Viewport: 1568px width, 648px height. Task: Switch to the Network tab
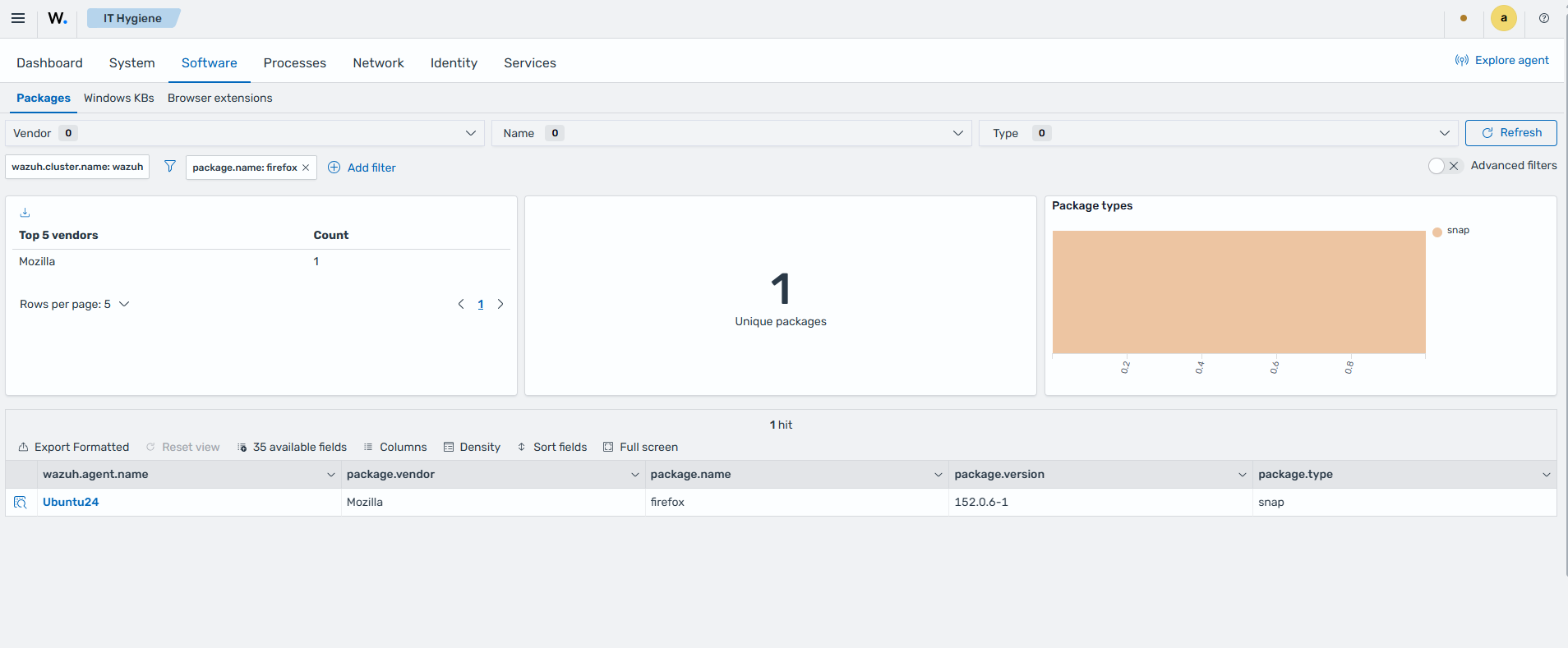coord(378,63)
